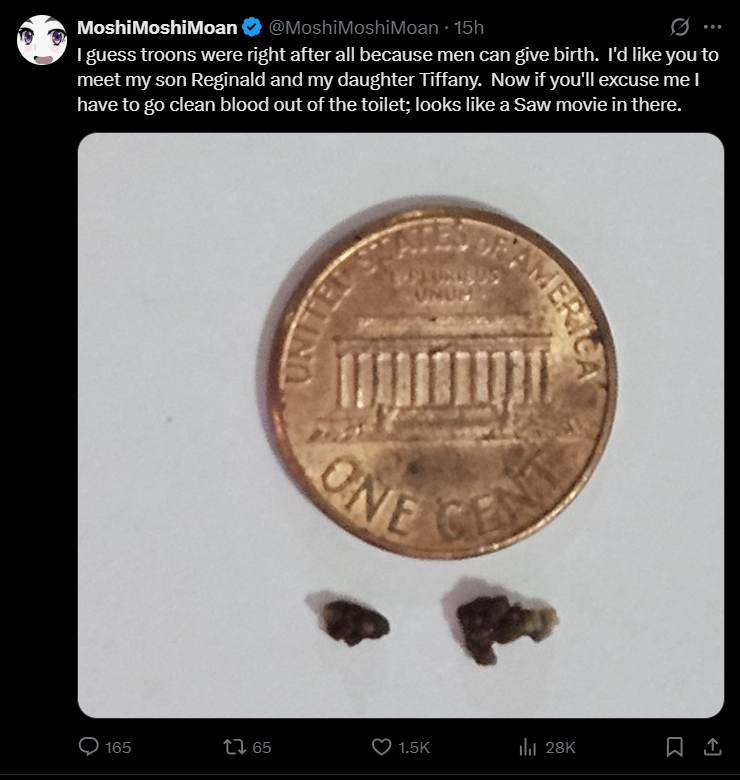The width and height of the screenshot is (740, 780).
Task: Click the tweet line mentioning Saw movie
Action: [x=379, y=104]
